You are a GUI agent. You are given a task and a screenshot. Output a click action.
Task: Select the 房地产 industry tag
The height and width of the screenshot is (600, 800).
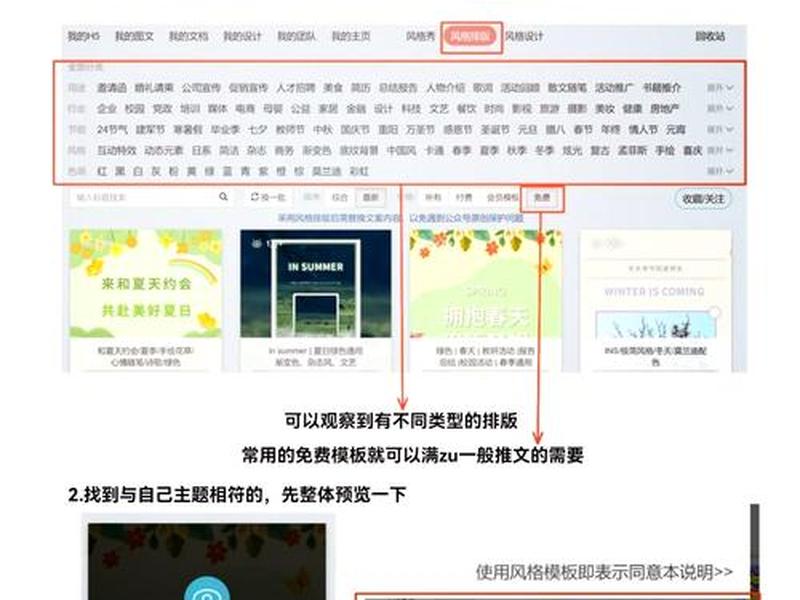(x=664, y=109)
